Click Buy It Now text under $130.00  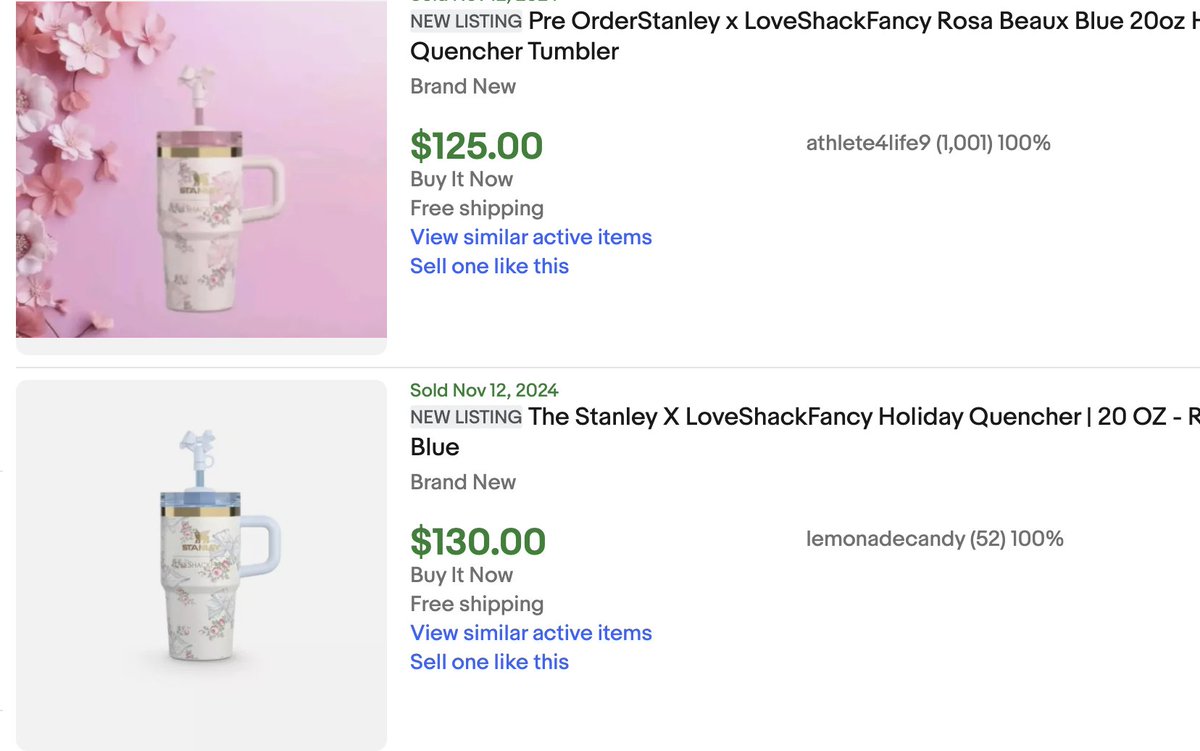pyautogui.click(x=461, y=575)
